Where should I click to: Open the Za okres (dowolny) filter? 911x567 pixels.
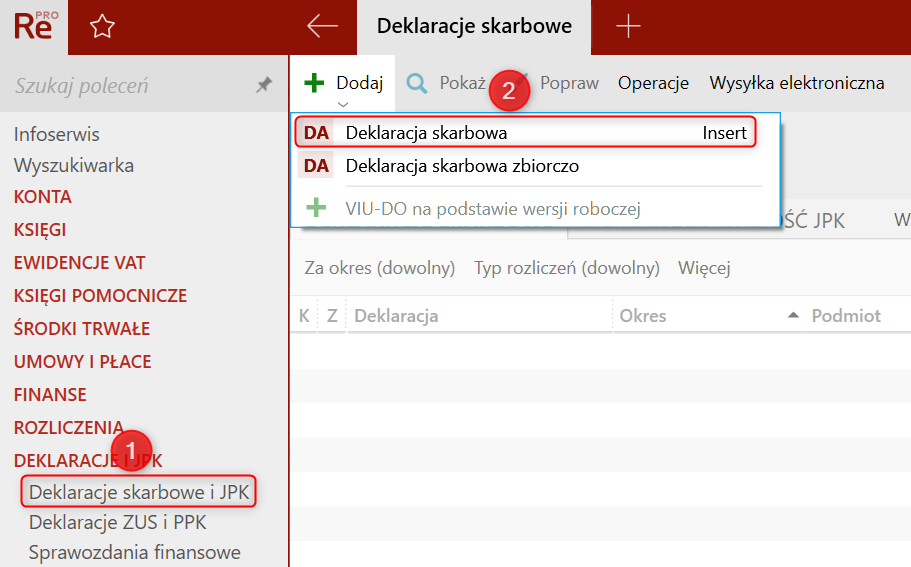point(379,268)
